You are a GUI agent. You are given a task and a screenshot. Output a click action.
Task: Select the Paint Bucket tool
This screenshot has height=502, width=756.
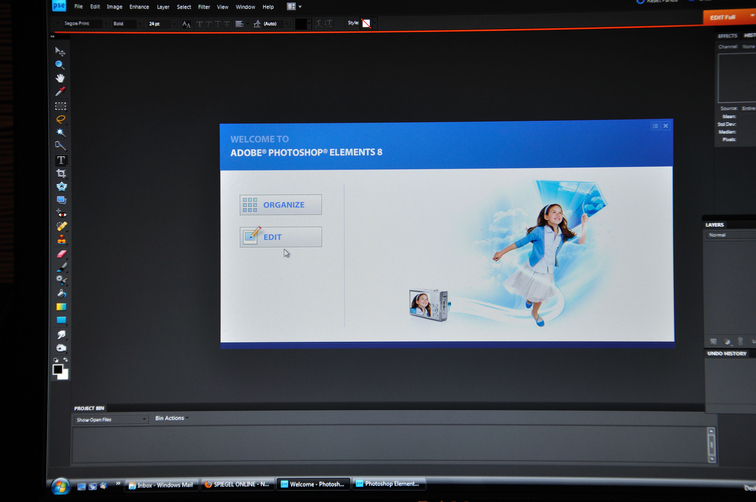tap(61, 293)
